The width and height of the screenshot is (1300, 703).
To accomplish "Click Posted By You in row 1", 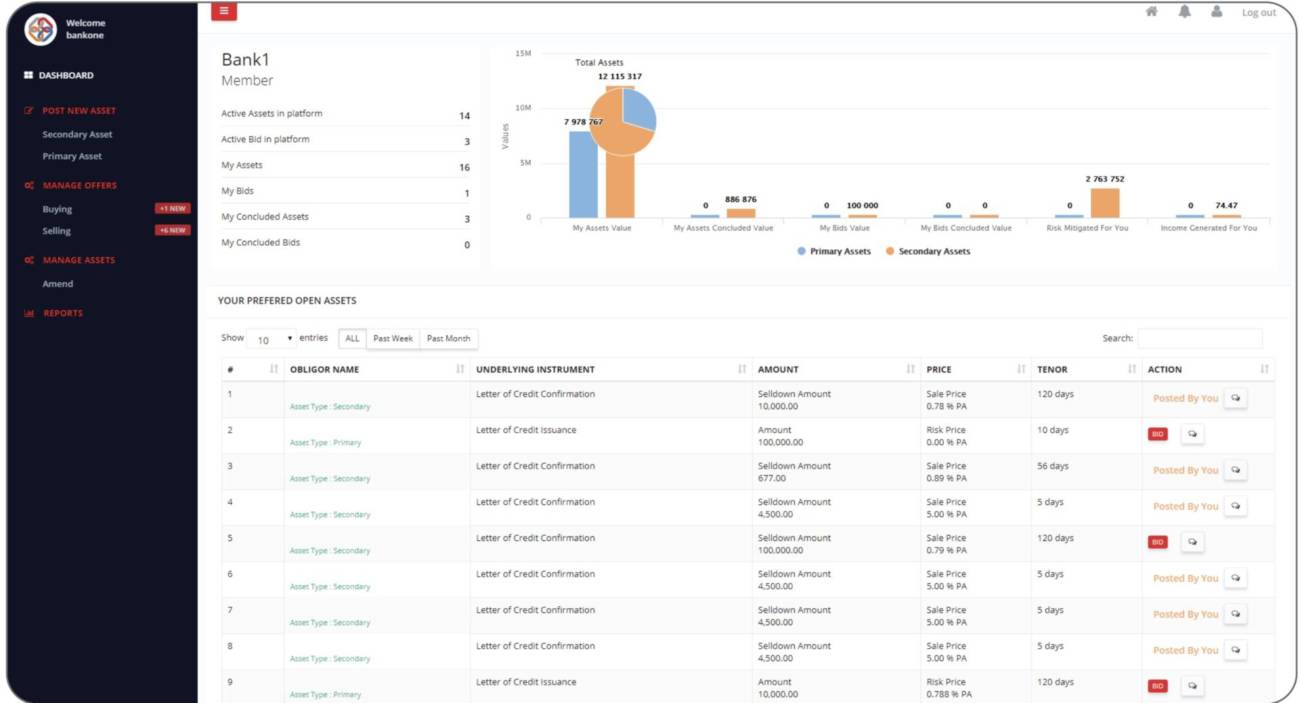I will (x=1185, y=398).
